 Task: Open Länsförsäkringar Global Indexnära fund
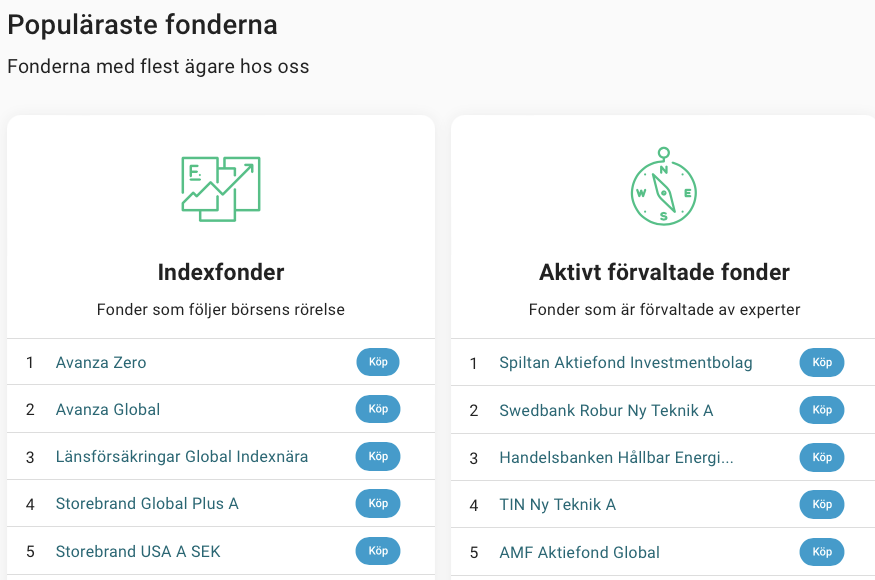(x=182, y=457)
